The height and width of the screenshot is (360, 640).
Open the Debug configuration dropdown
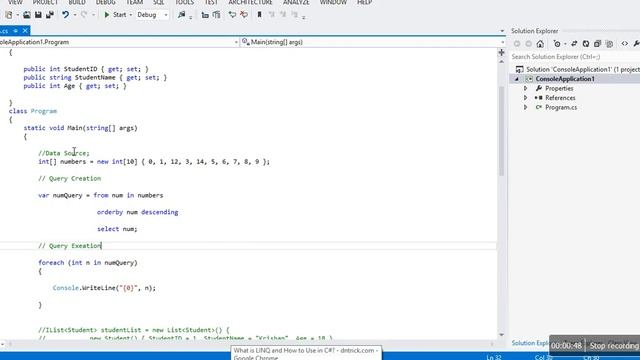(x=152, y=15)
